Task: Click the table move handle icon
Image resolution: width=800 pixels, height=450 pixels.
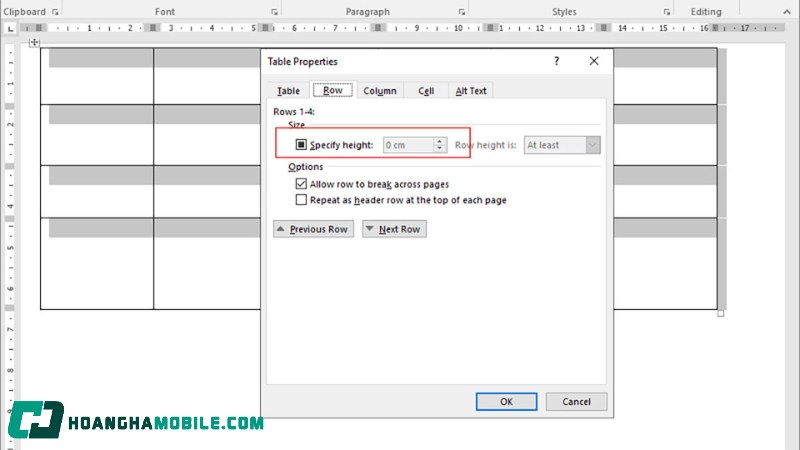Action: (35, 43)
